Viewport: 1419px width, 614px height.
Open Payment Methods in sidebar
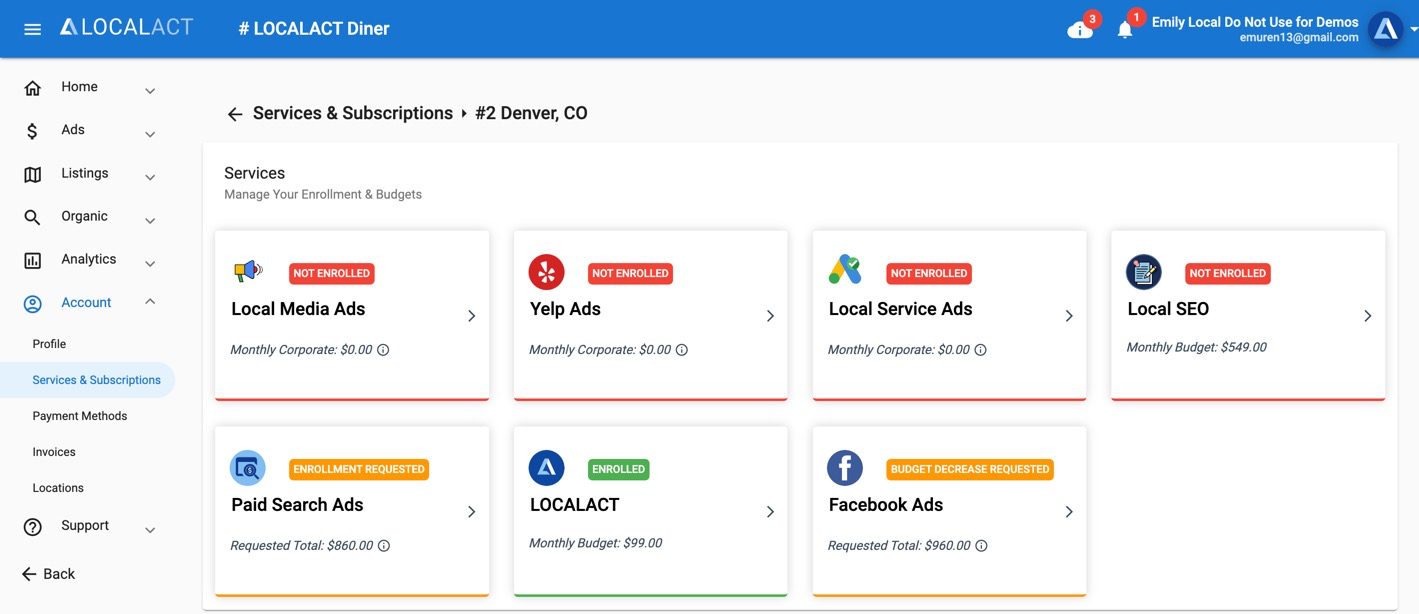(x=80, y=416)
